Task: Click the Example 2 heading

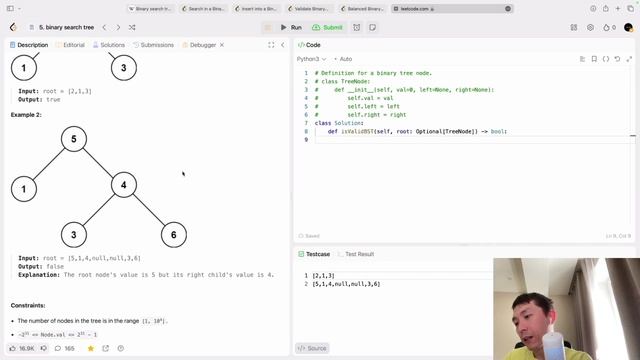Action: 26,115
